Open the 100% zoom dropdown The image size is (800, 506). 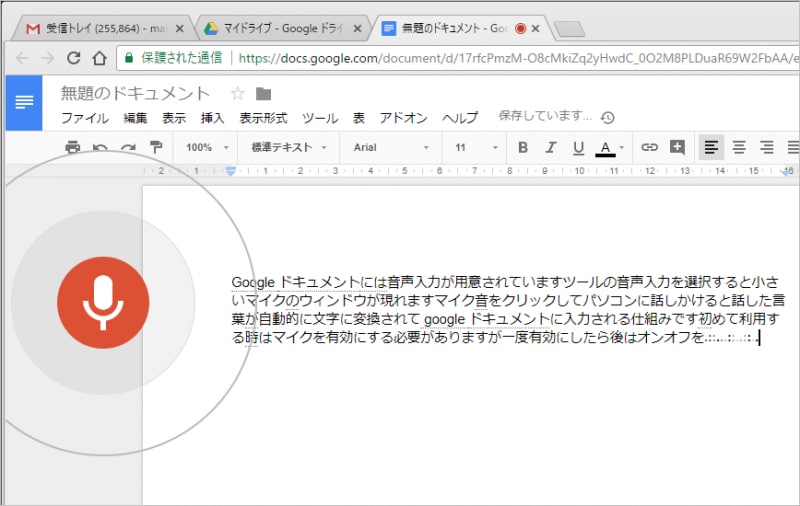(207, 147)
